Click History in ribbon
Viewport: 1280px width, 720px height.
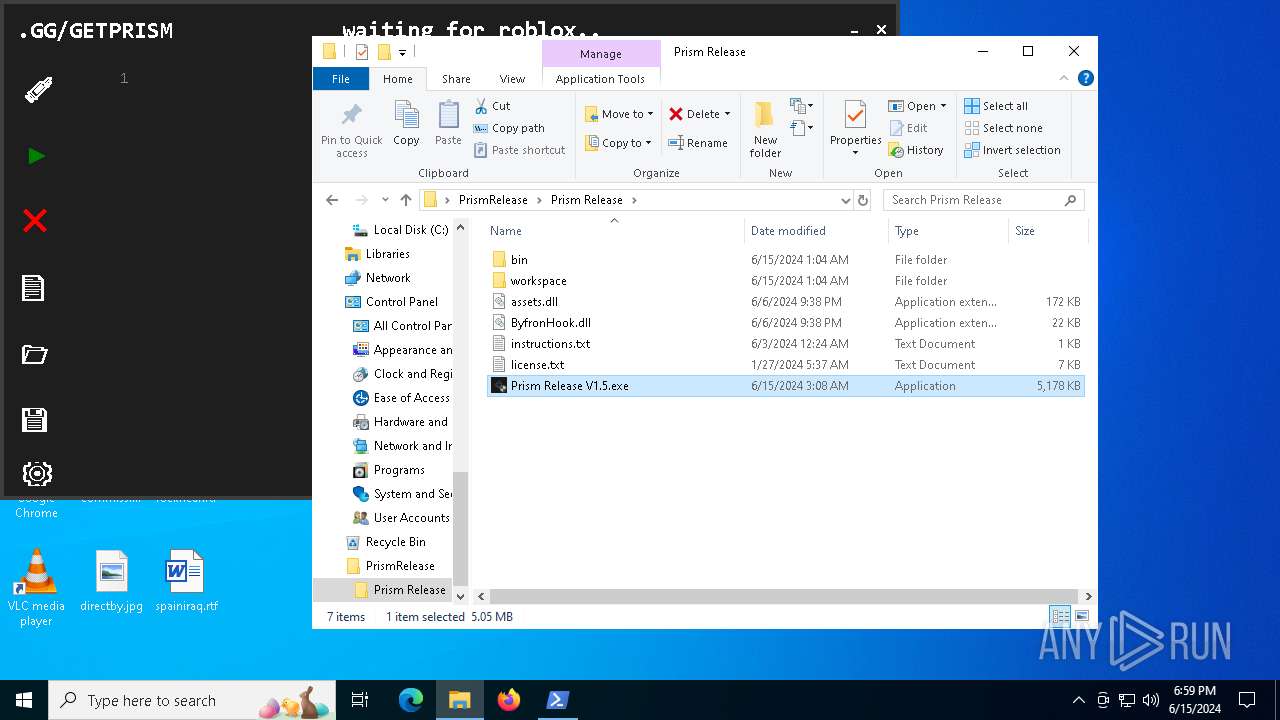pos(916,150)
